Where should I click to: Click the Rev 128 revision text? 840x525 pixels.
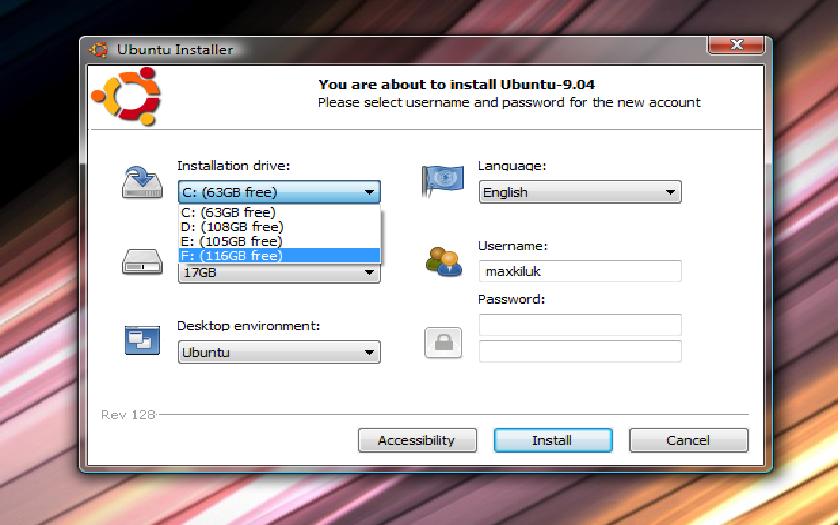coord(128,414)
